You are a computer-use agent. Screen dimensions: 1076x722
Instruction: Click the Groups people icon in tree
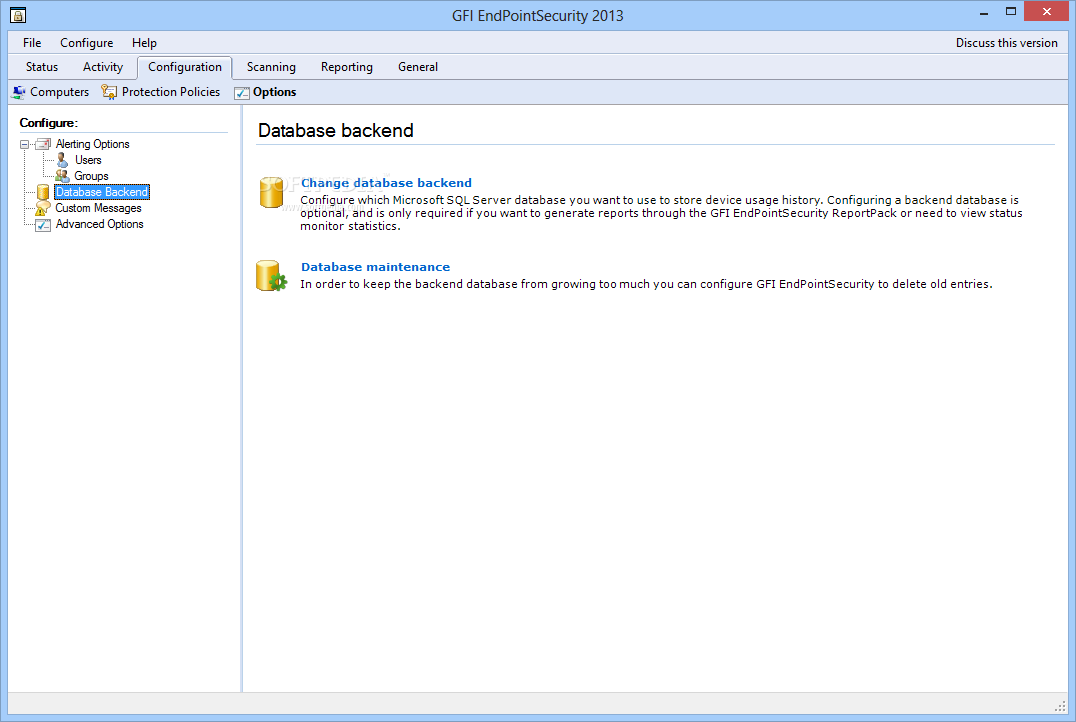click(62, 176)
